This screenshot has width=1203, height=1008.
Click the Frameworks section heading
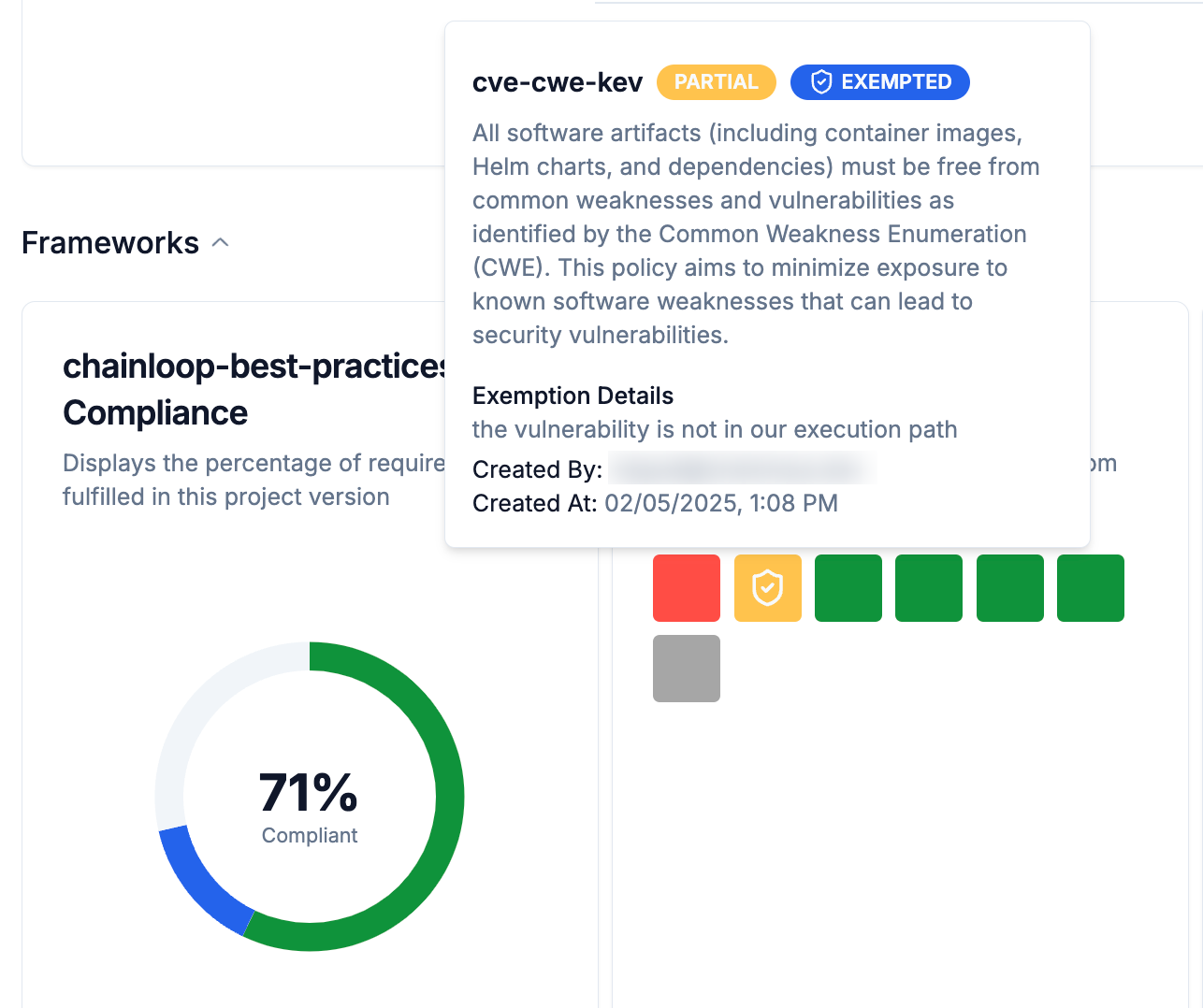[x=110, y=243]
